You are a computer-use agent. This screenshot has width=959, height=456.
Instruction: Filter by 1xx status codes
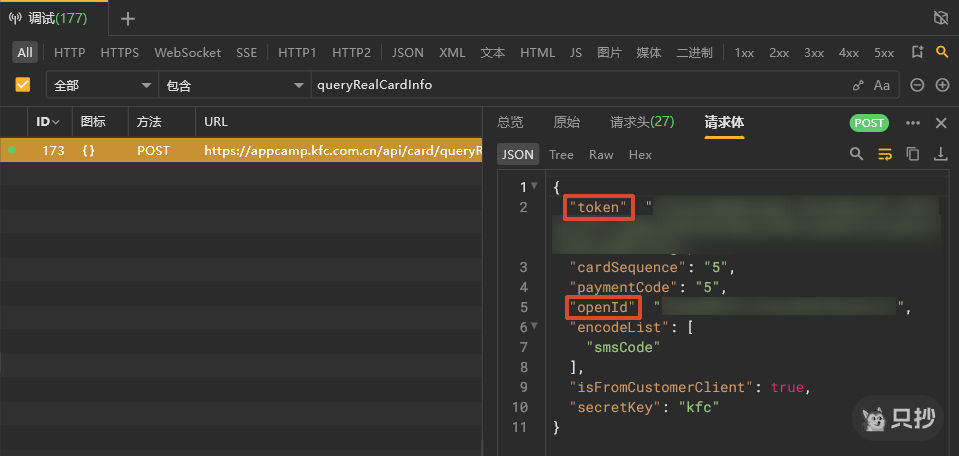click(x=744, y=53)
